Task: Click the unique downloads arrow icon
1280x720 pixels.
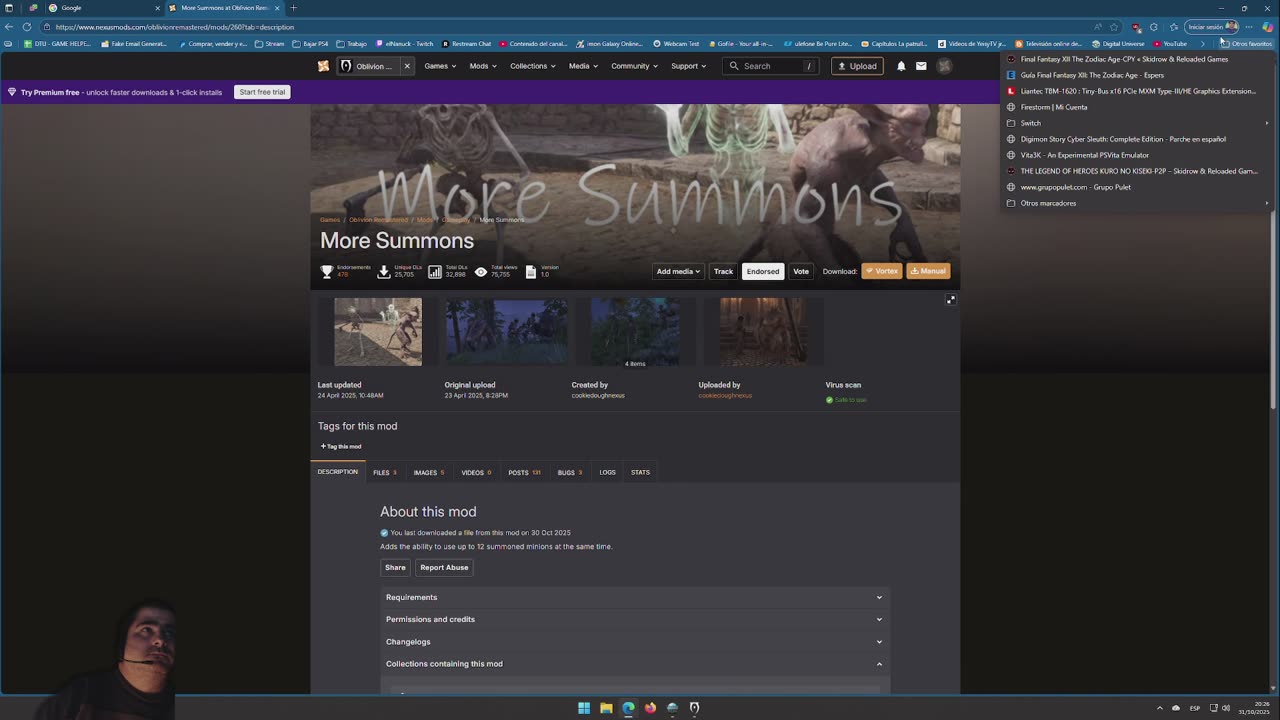Action: [x=383, y=271]
